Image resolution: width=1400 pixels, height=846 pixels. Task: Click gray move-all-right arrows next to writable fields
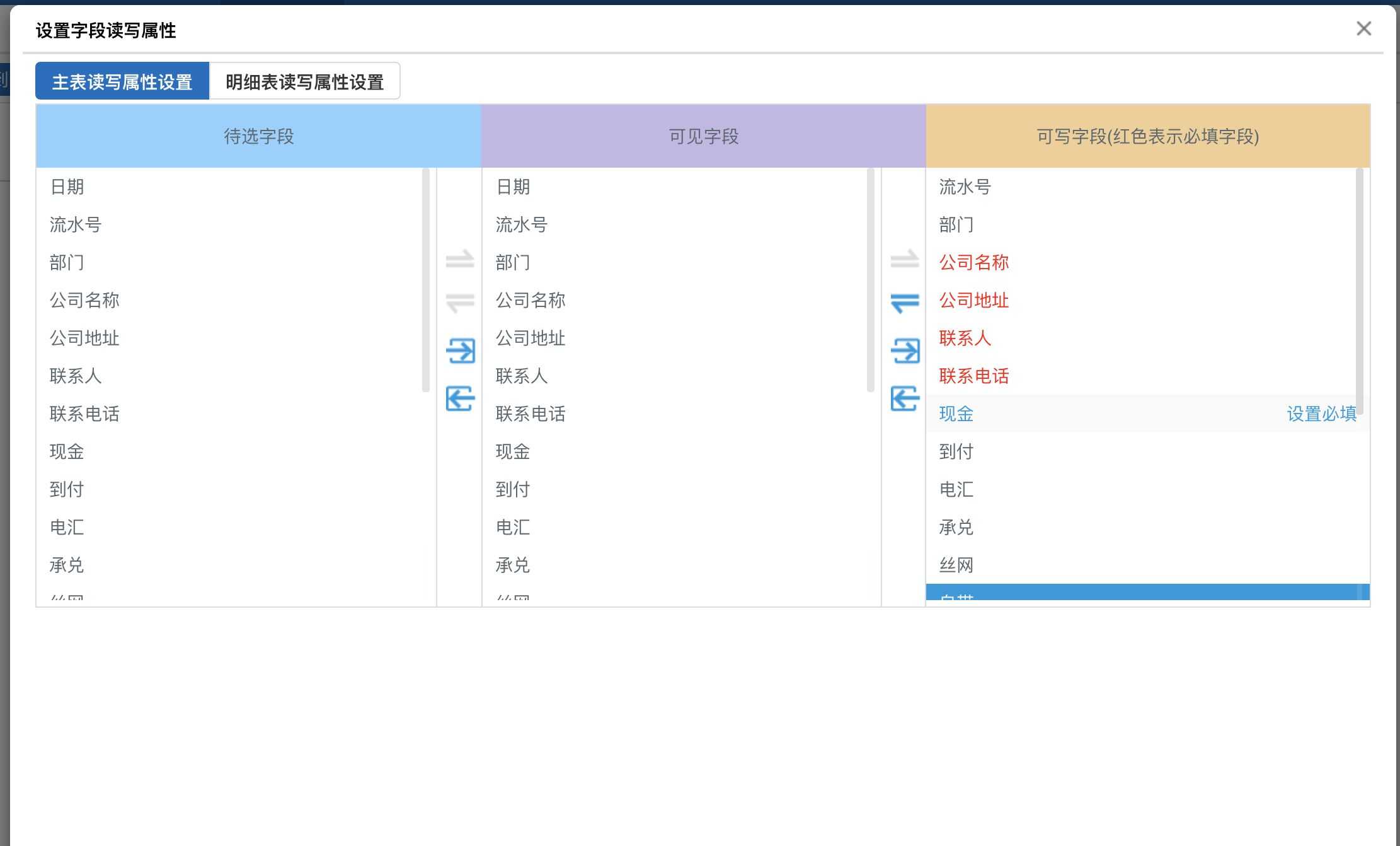point(905,258)
